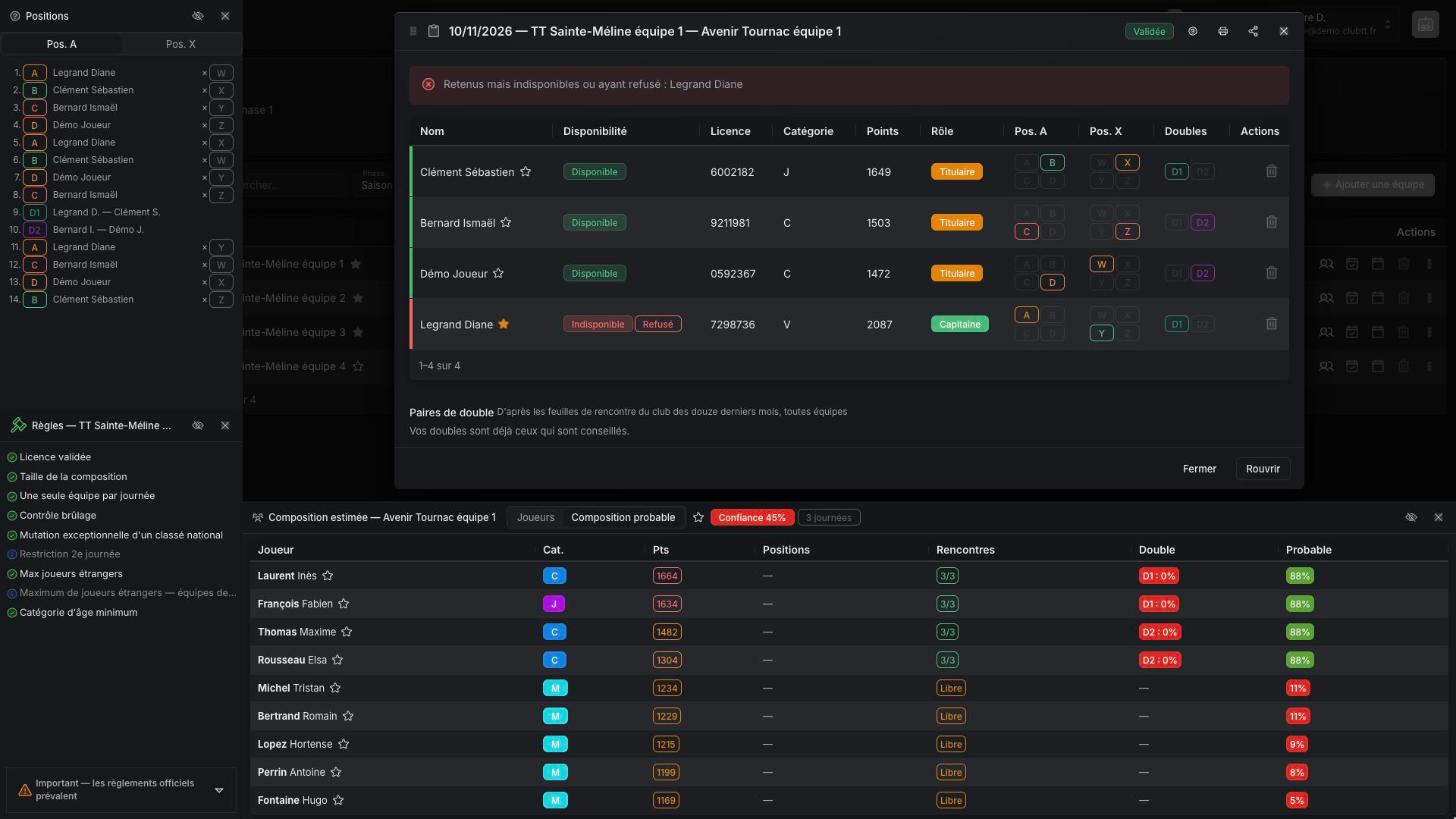Expand the Important règlements officiels notice
Image resolution: width=1456 pixels, height=819 pixels.
click(x=219, y=790)
